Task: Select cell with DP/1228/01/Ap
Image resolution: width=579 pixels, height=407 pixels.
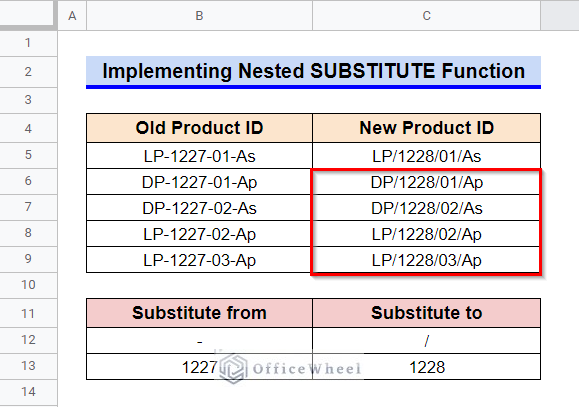Action: pos(426,182)
